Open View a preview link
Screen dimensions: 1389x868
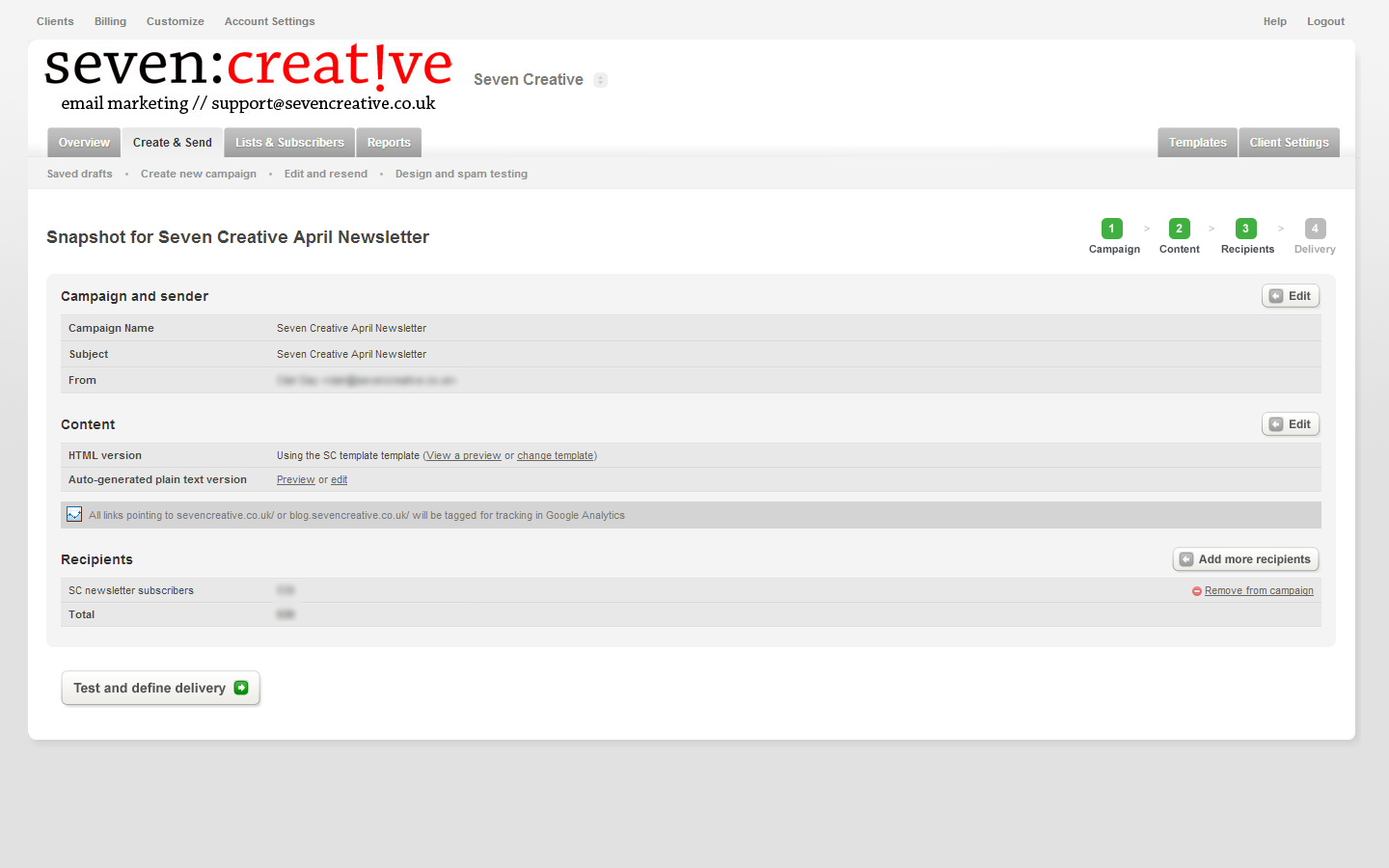click(463, 456)
